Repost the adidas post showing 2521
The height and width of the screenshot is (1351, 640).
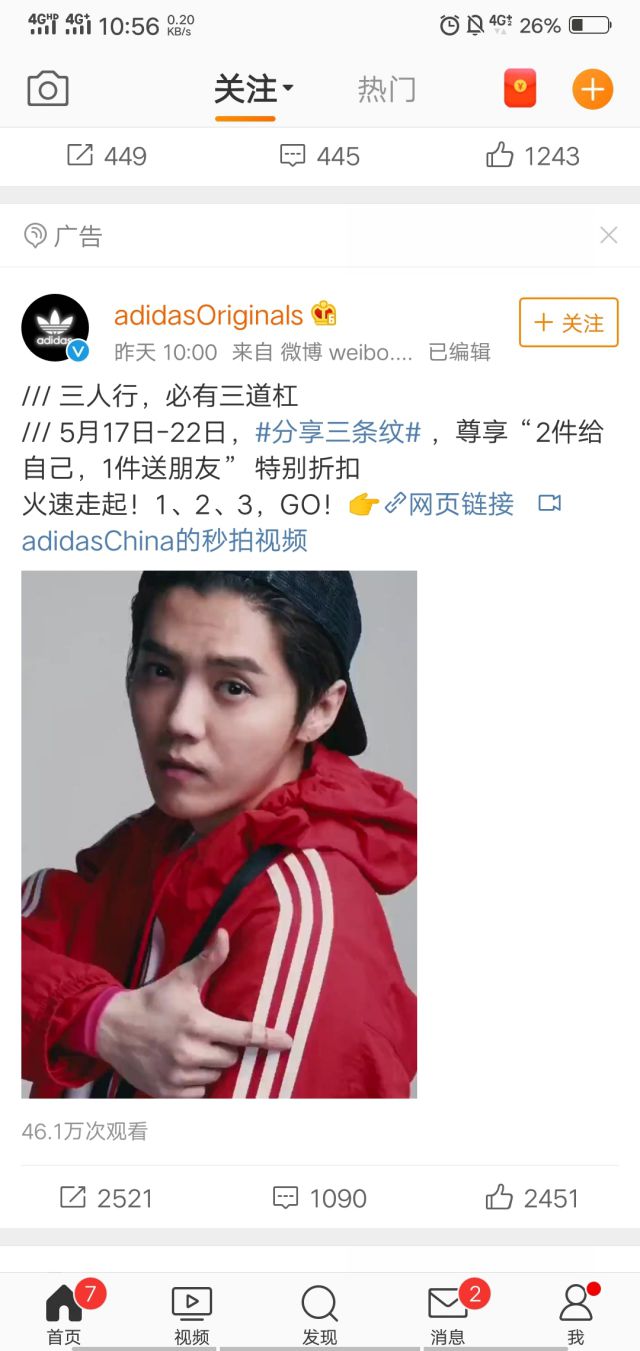point(107,1198)
